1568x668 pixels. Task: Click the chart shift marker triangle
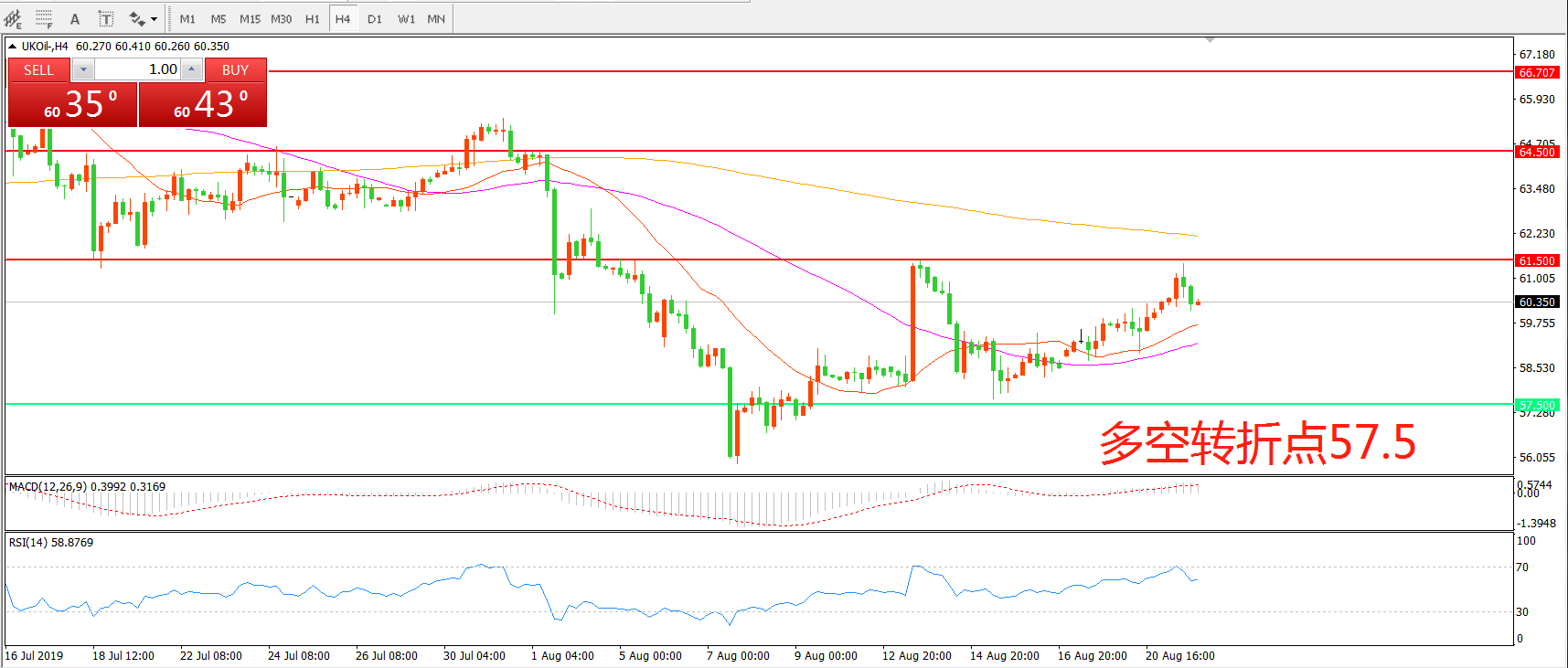1210,40
